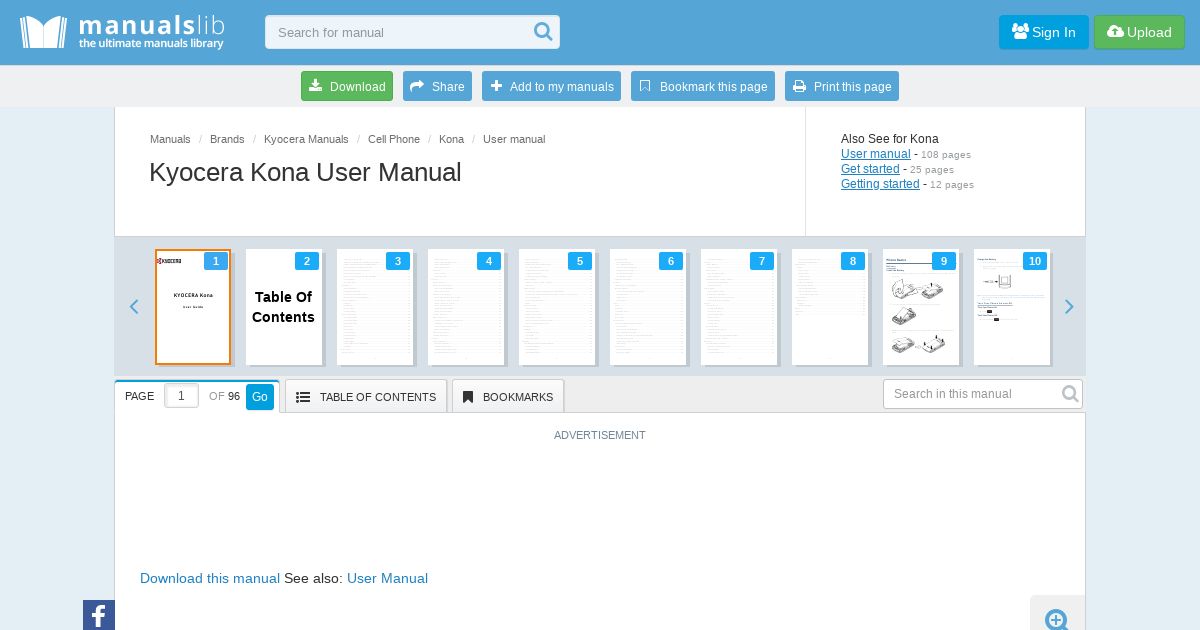The width and height of the screenshot is (1200, 630).
Task: Click the Share button
Action: pos(437,86)
